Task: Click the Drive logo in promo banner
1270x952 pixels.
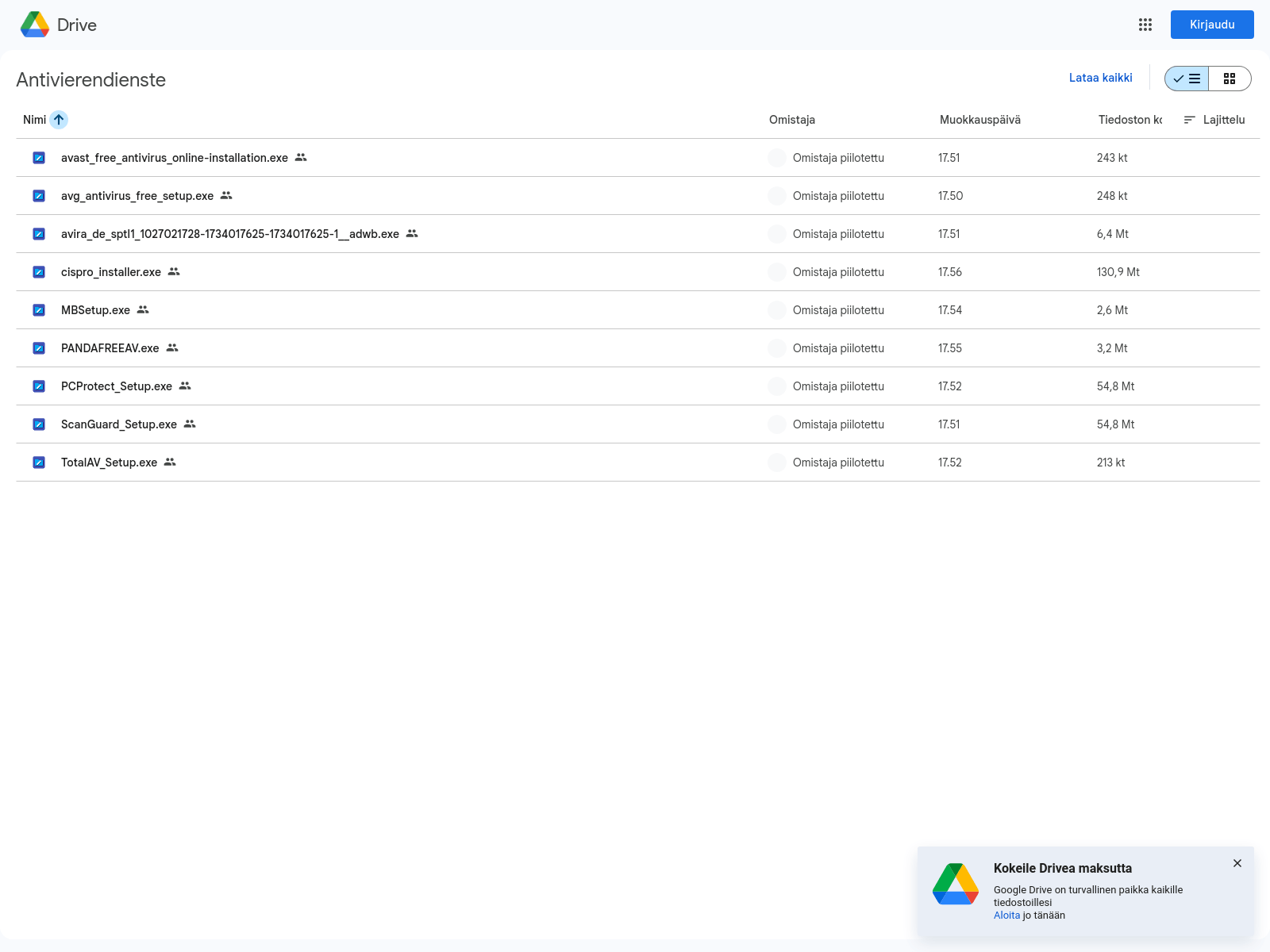Action: (x=956, y=884)
